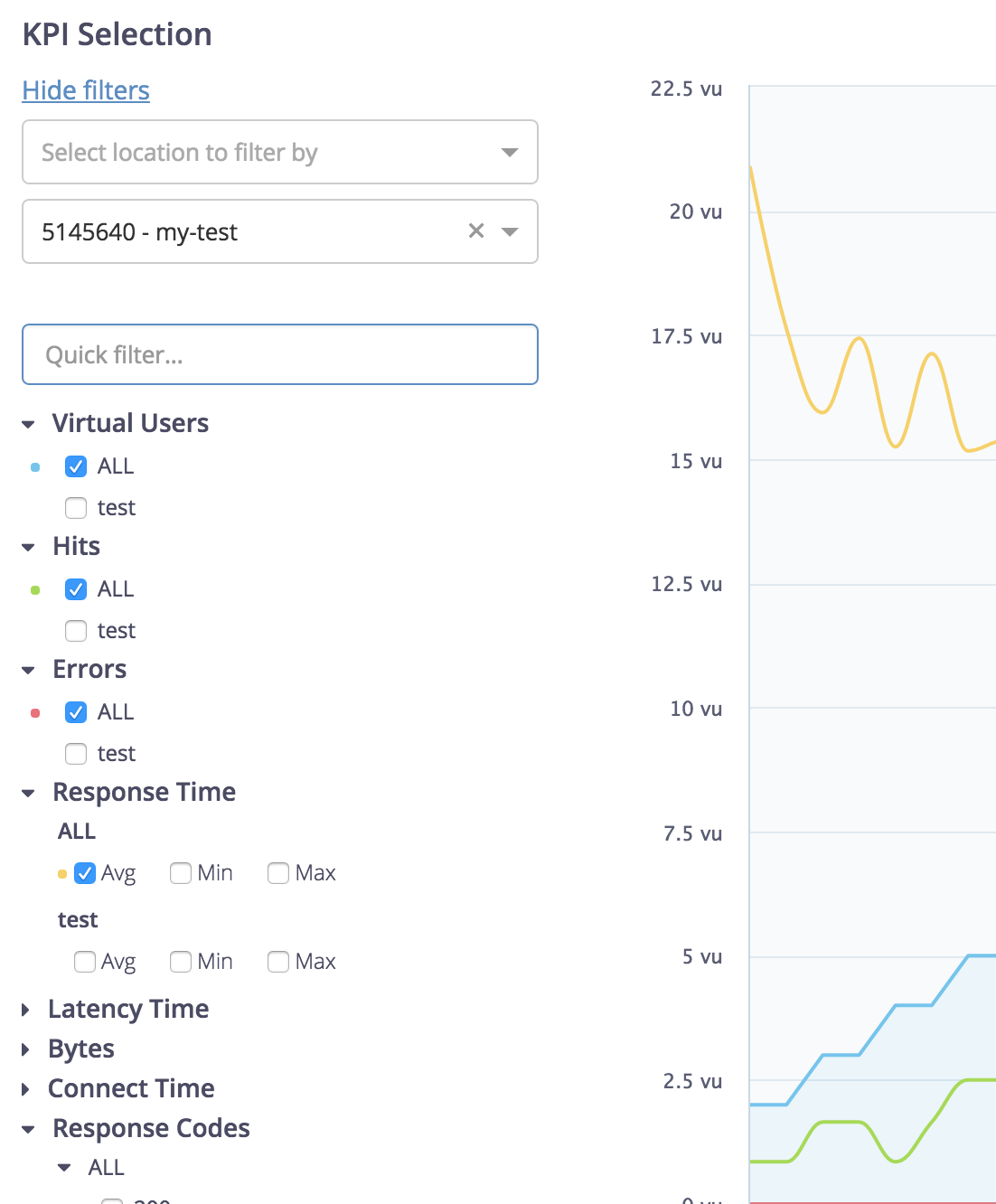The width and height of the screenshot is (996, 1204).
Task: Uncheck Errors ALL checkbox
Action: pyautogui.click(x=76, y=712)
